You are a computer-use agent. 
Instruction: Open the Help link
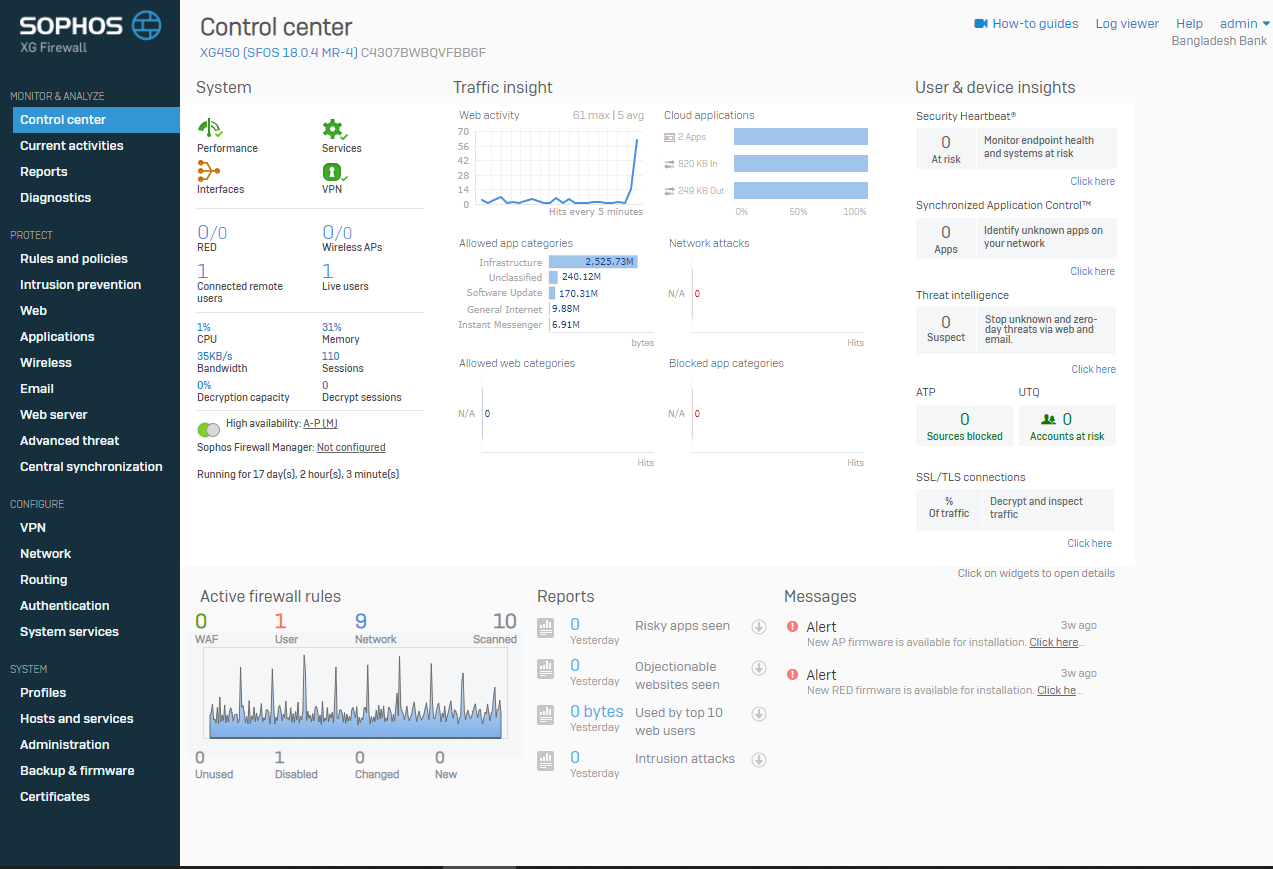pyautogui.click(x=1189, y=24)
